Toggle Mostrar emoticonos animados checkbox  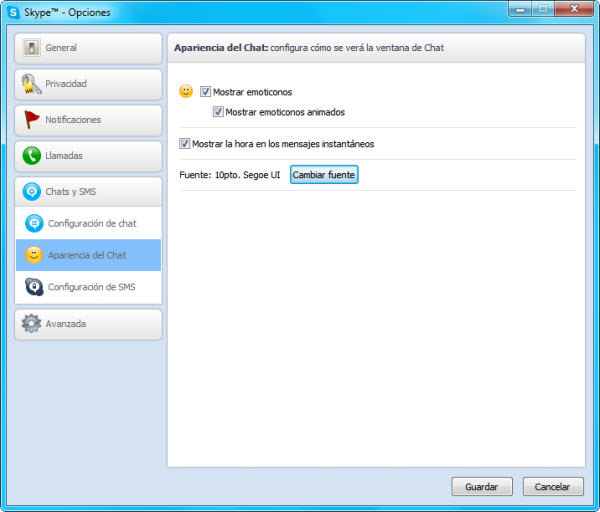pos(218,112)
